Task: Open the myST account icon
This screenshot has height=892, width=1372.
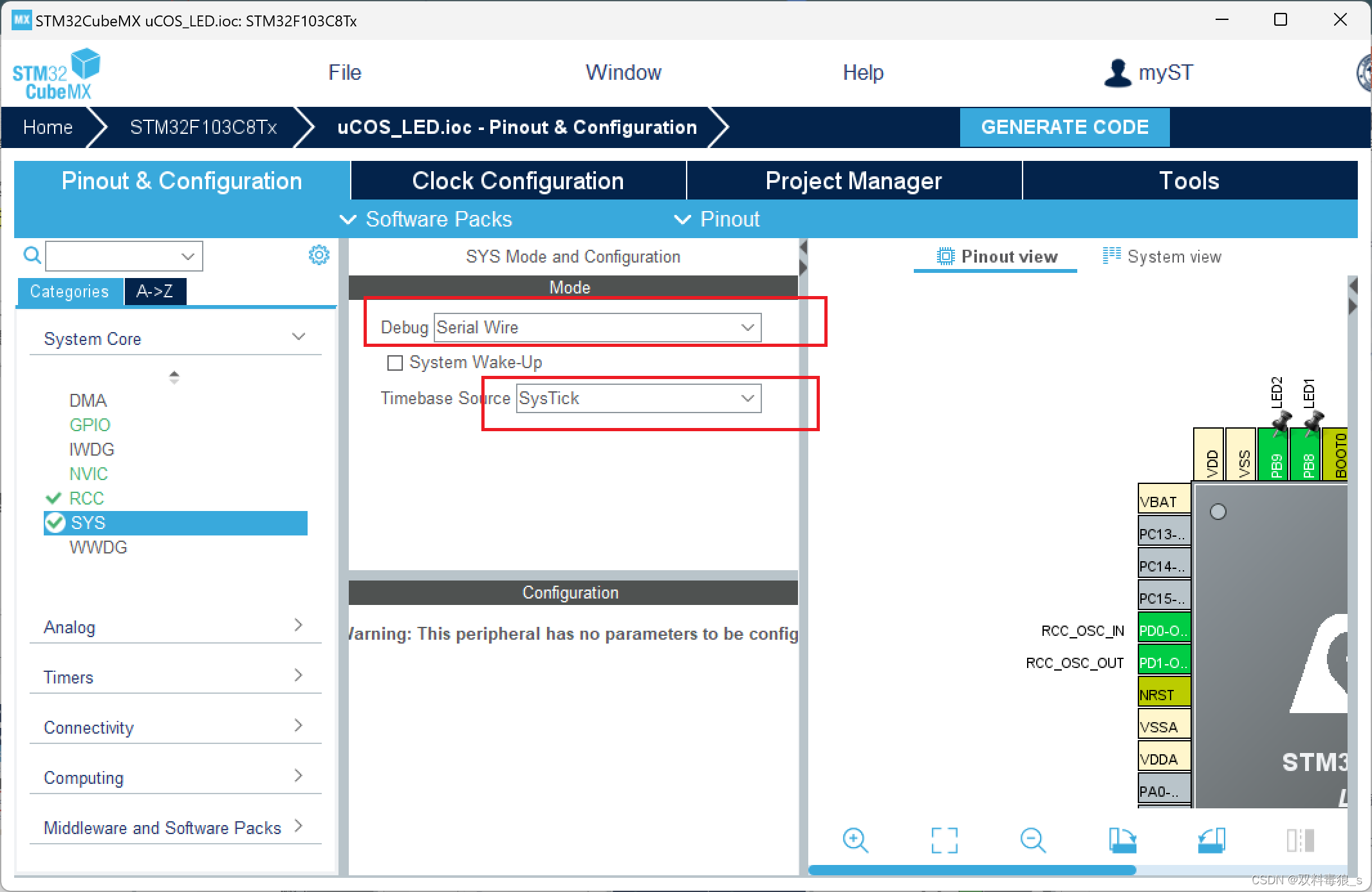Action: (x=1117, y=73)
